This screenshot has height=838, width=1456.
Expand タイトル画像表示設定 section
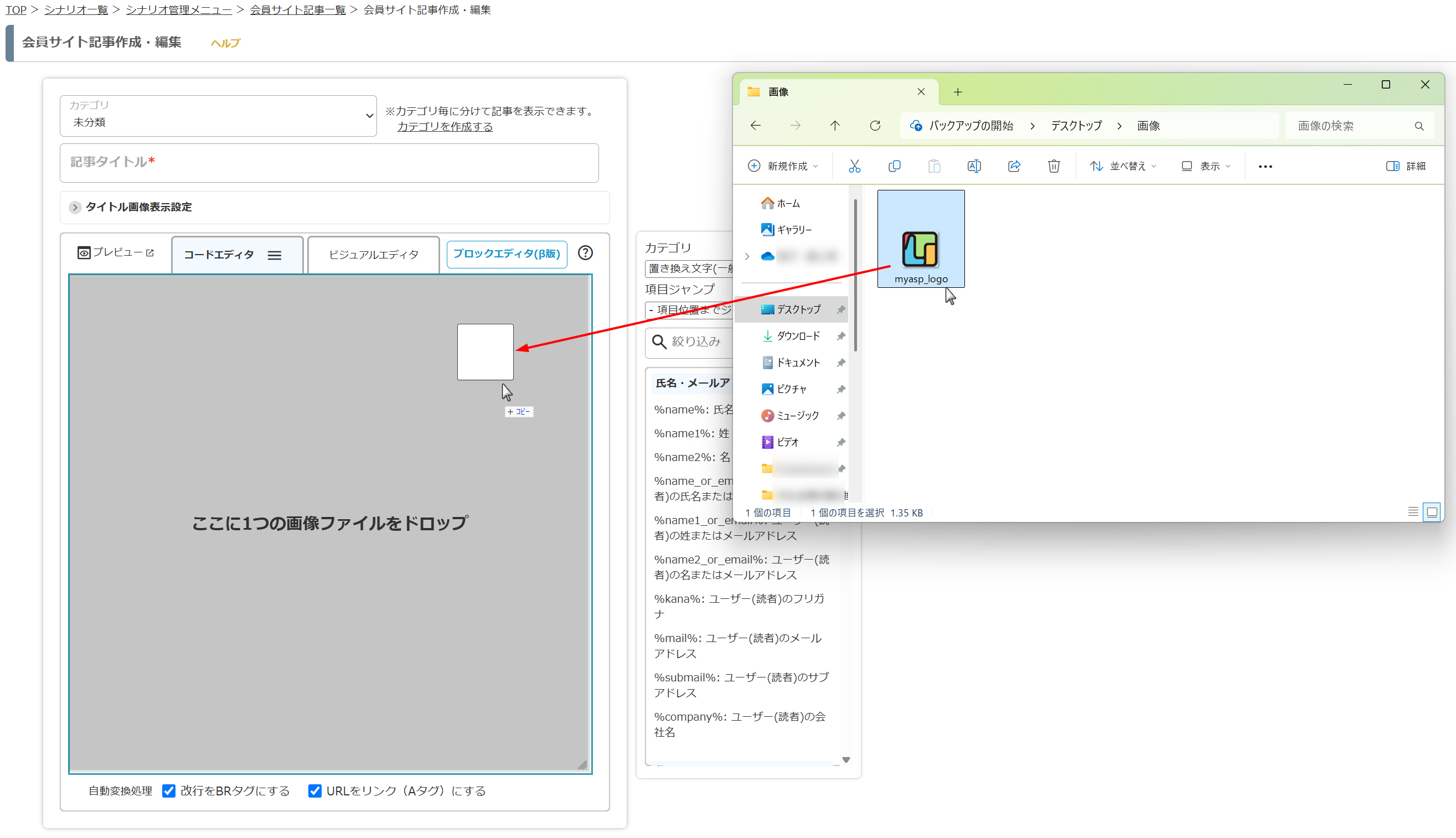[x=75, y=207]
